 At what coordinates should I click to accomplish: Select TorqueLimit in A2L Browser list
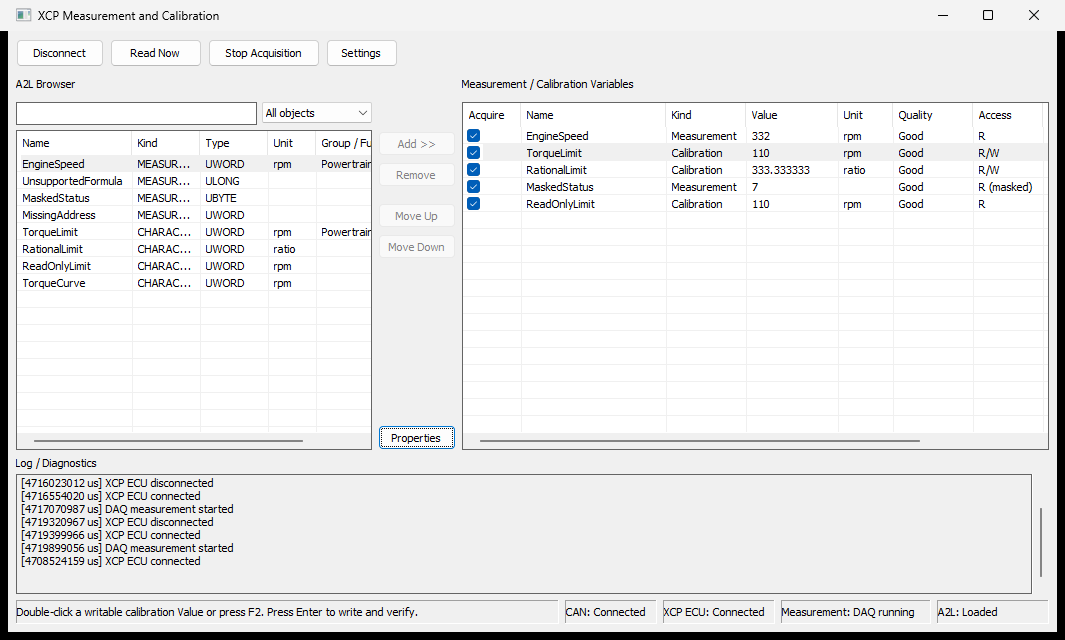click(x=194, y=232)
